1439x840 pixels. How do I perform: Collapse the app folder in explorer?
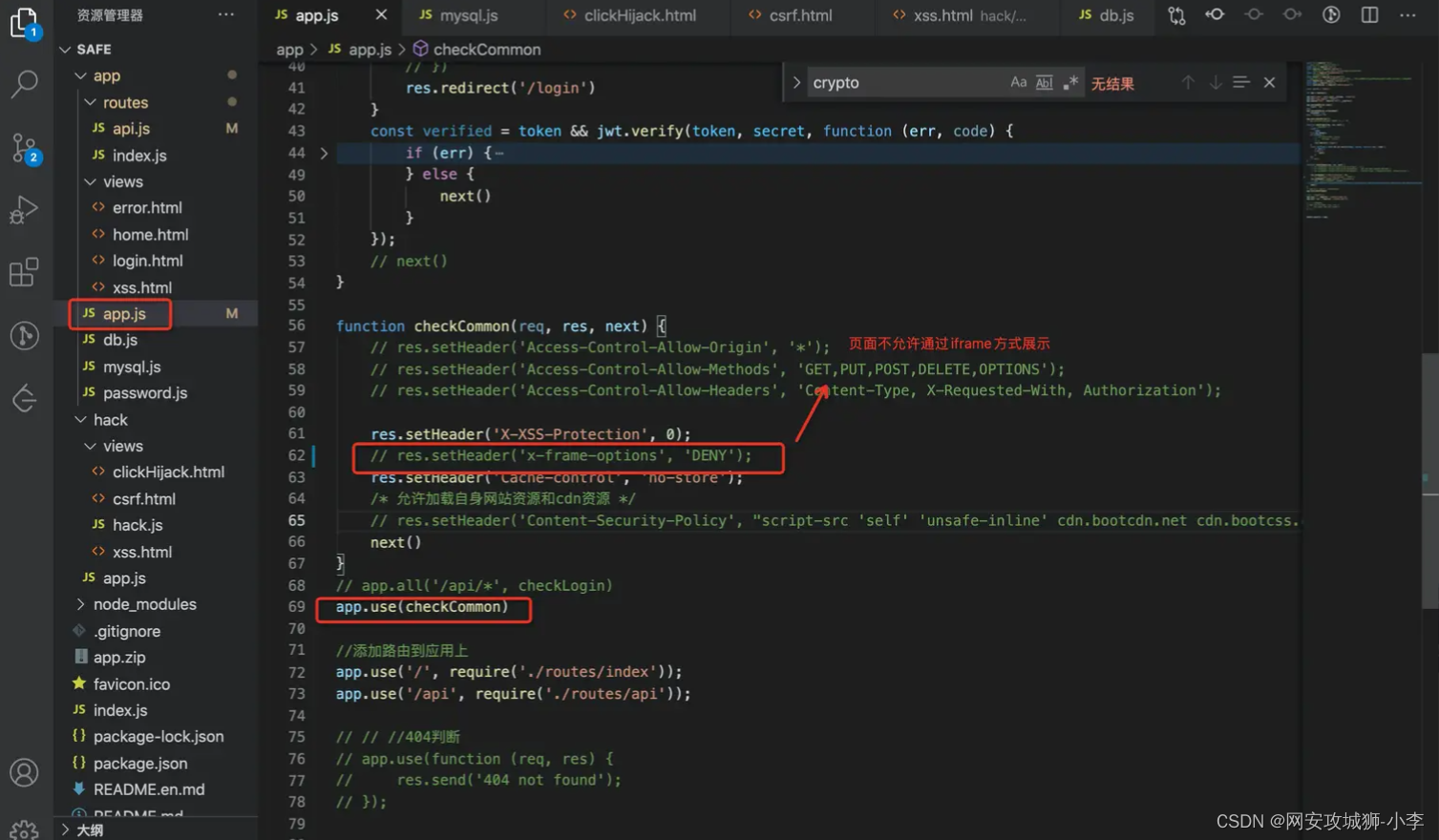(x=81, y=75)
